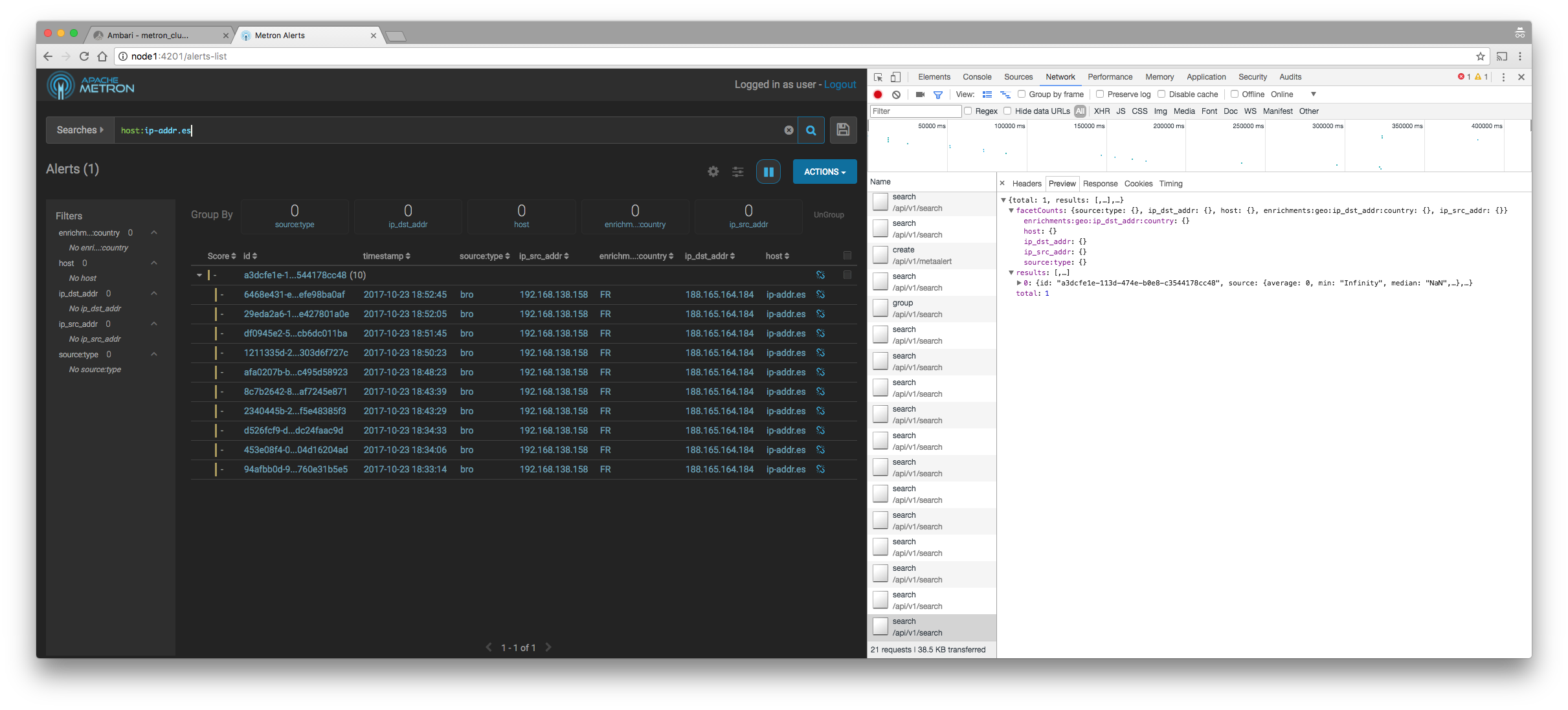The width and height of the screenshot is (1568, 710).
Task: Click the save search floppy icon
Action: [x=843, y=130]
